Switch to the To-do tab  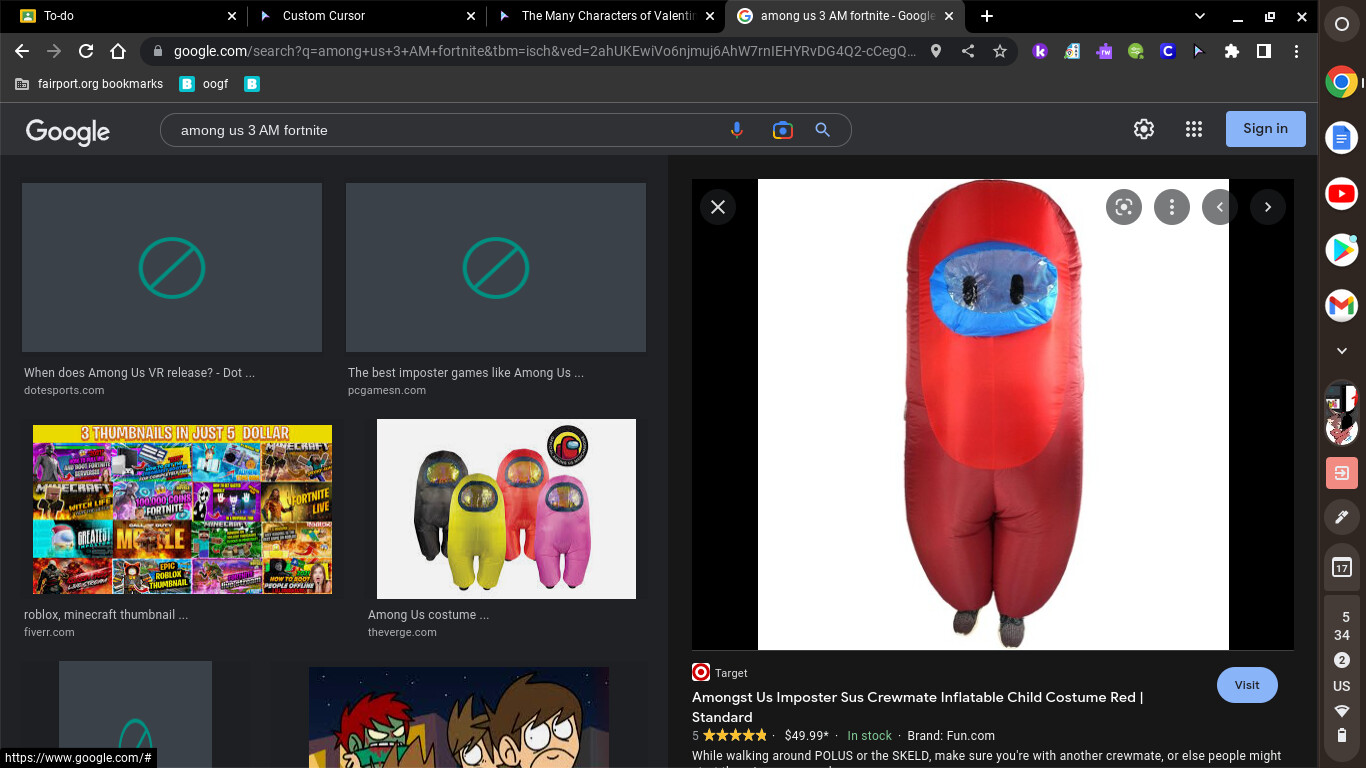[x=120, y=16]
